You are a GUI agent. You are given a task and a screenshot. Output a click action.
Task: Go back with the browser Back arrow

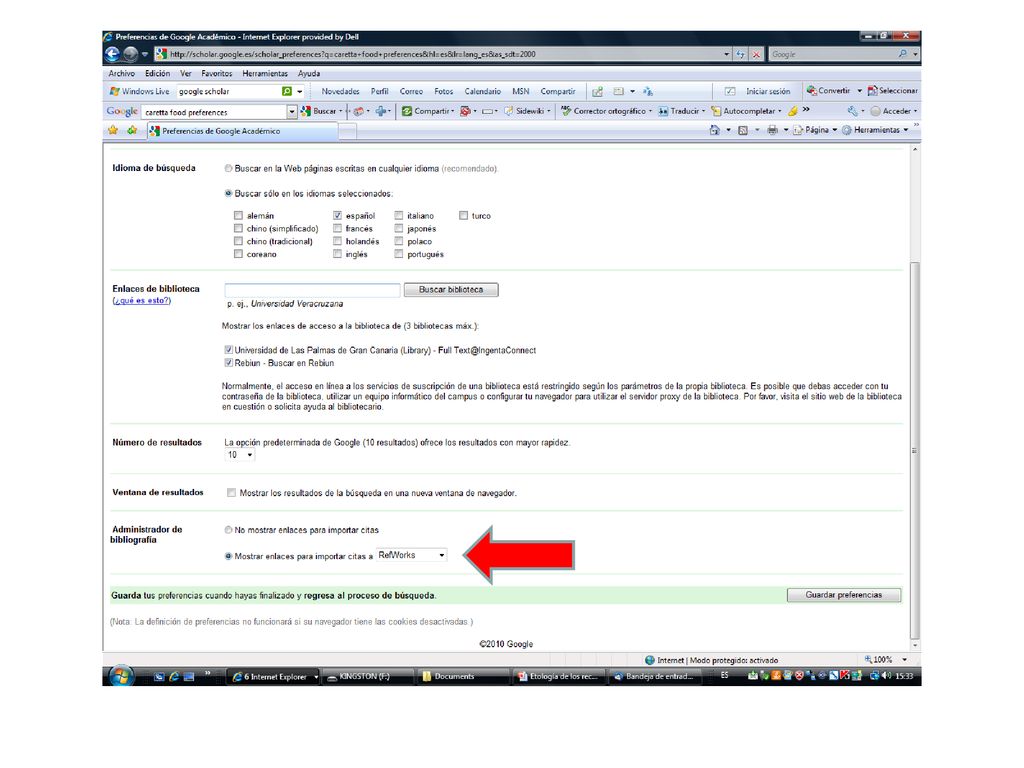(x=112, y=54)
